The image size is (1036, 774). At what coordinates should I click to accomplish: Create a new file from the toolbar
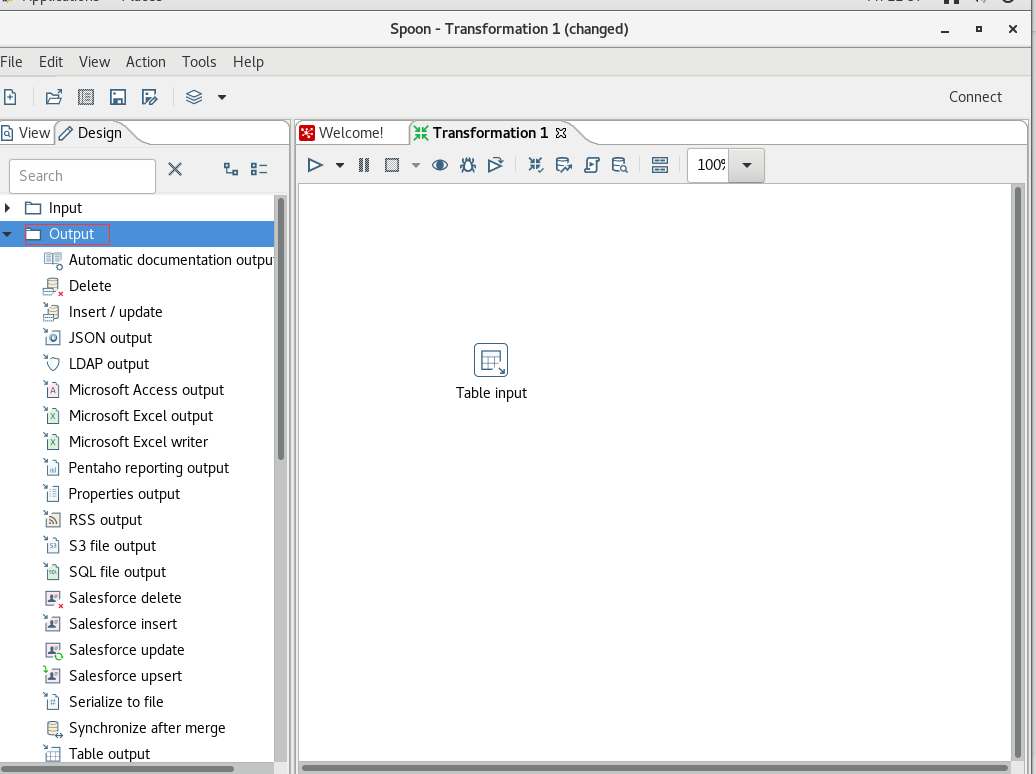click(10, 97)
